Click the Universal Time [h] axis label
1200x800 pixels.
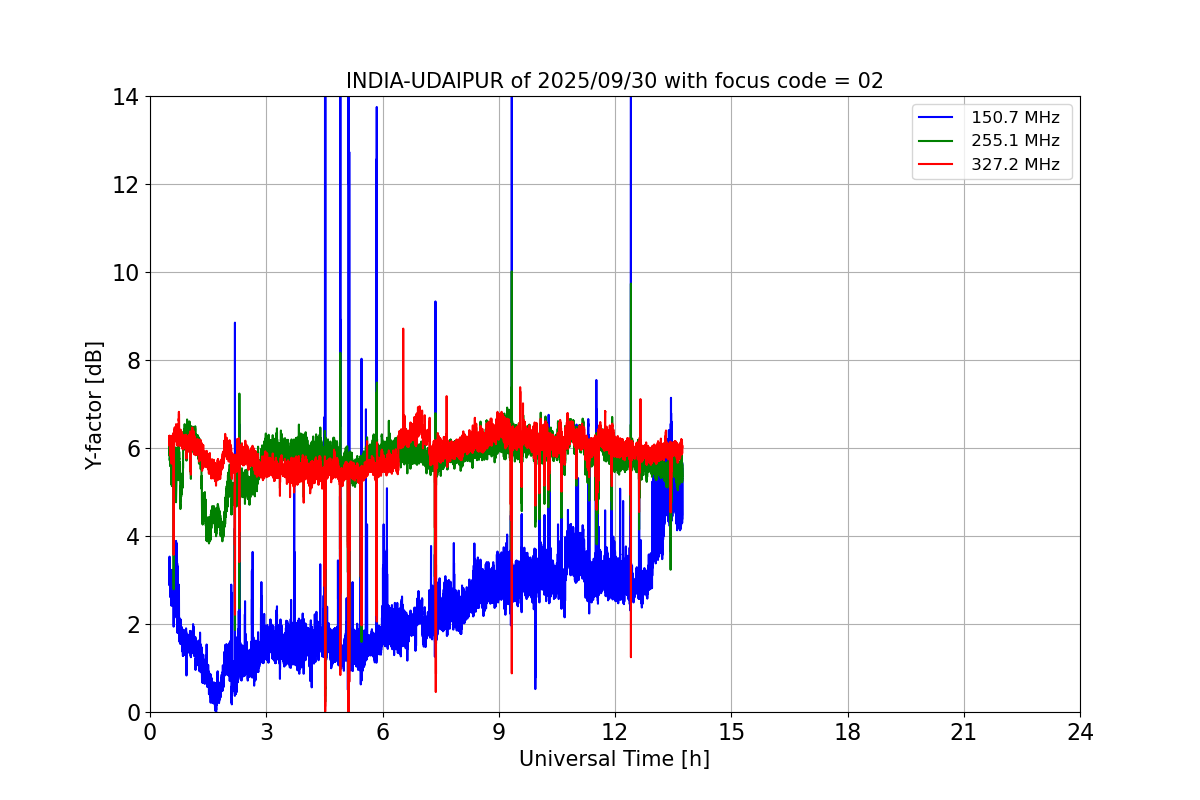pos(614,759)
